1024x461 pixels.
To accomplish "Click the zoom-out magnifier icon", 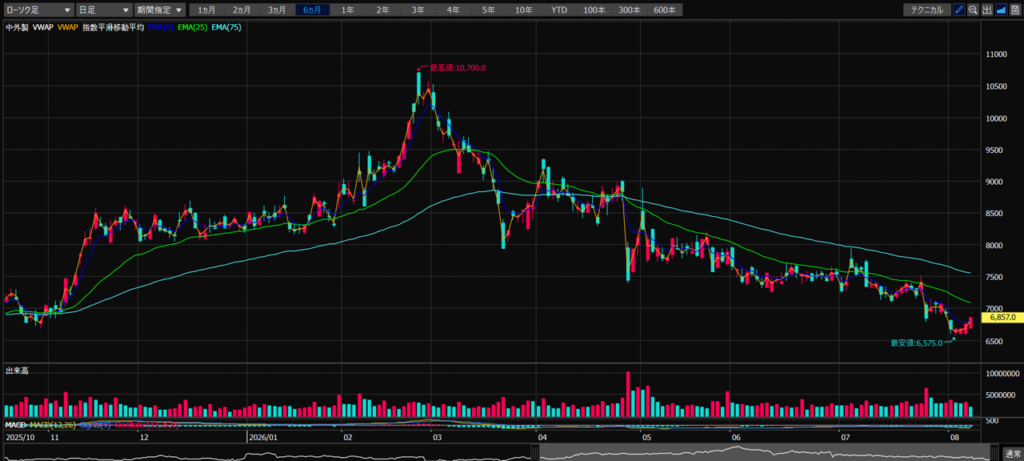I will point(973,10).
